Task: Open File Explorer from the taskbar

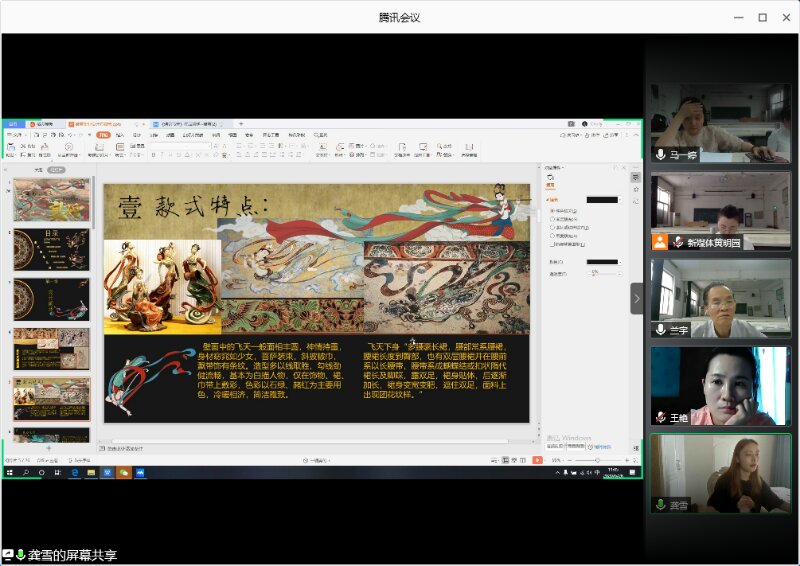Action: pyautogui.click(x=90, y=472)
